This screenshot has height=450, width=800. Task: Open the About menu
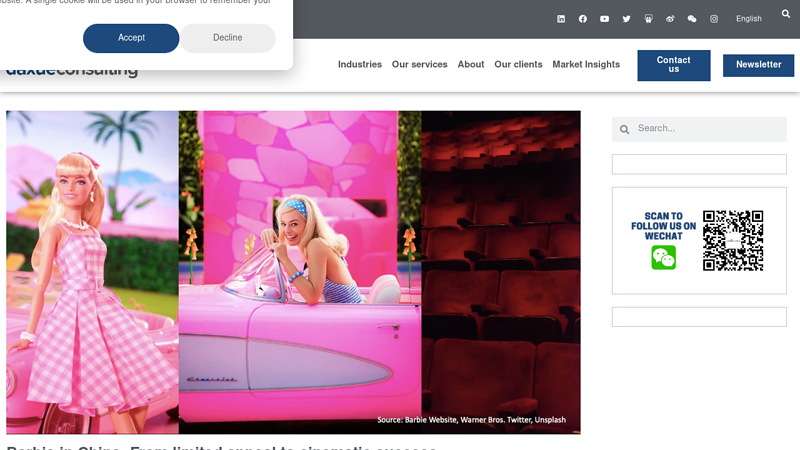tap(470, 65)
